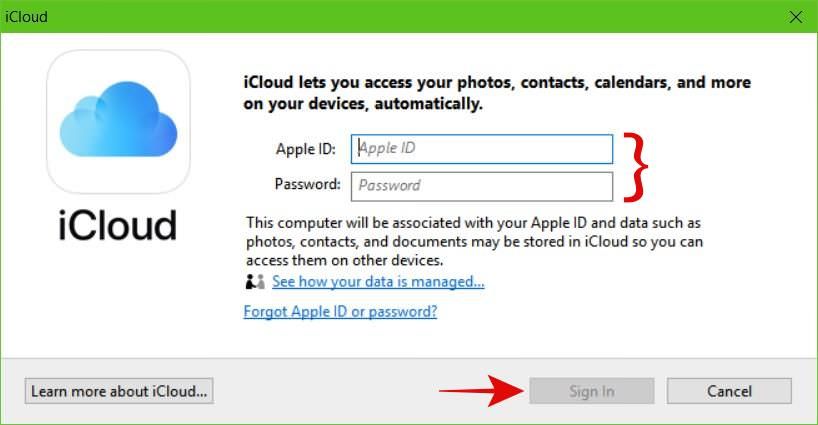Select the Password input box

tap(482, 186)
